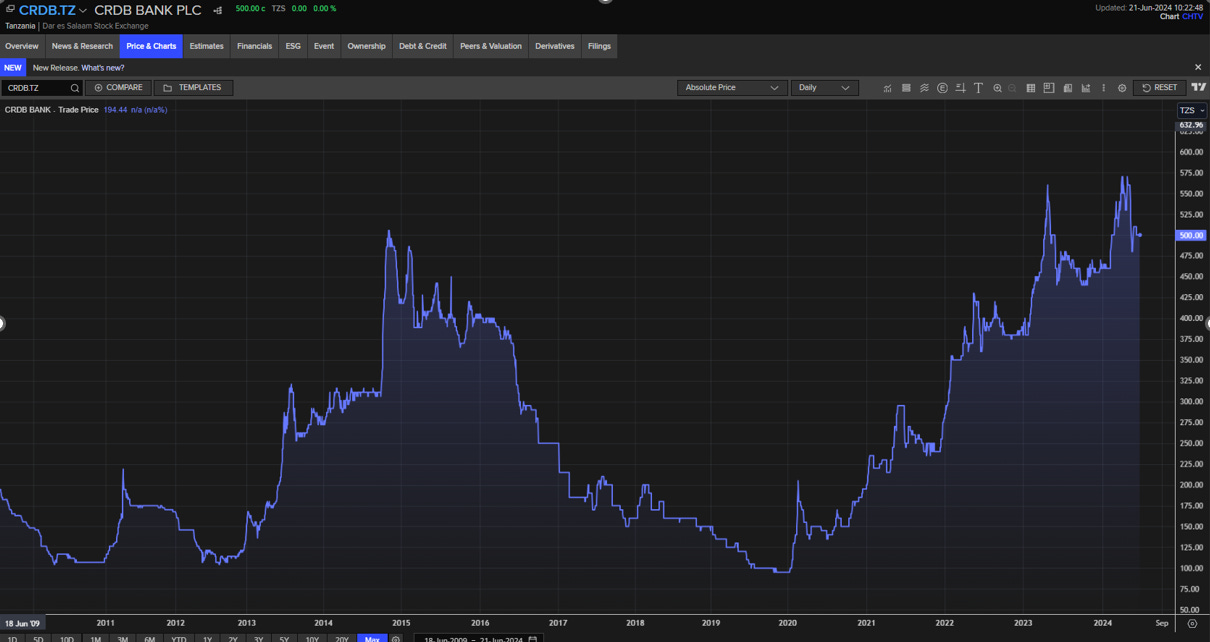Click the TradingView logo icon
1210x642 pixels.
pyautogui.click(x=1199, y=88)
